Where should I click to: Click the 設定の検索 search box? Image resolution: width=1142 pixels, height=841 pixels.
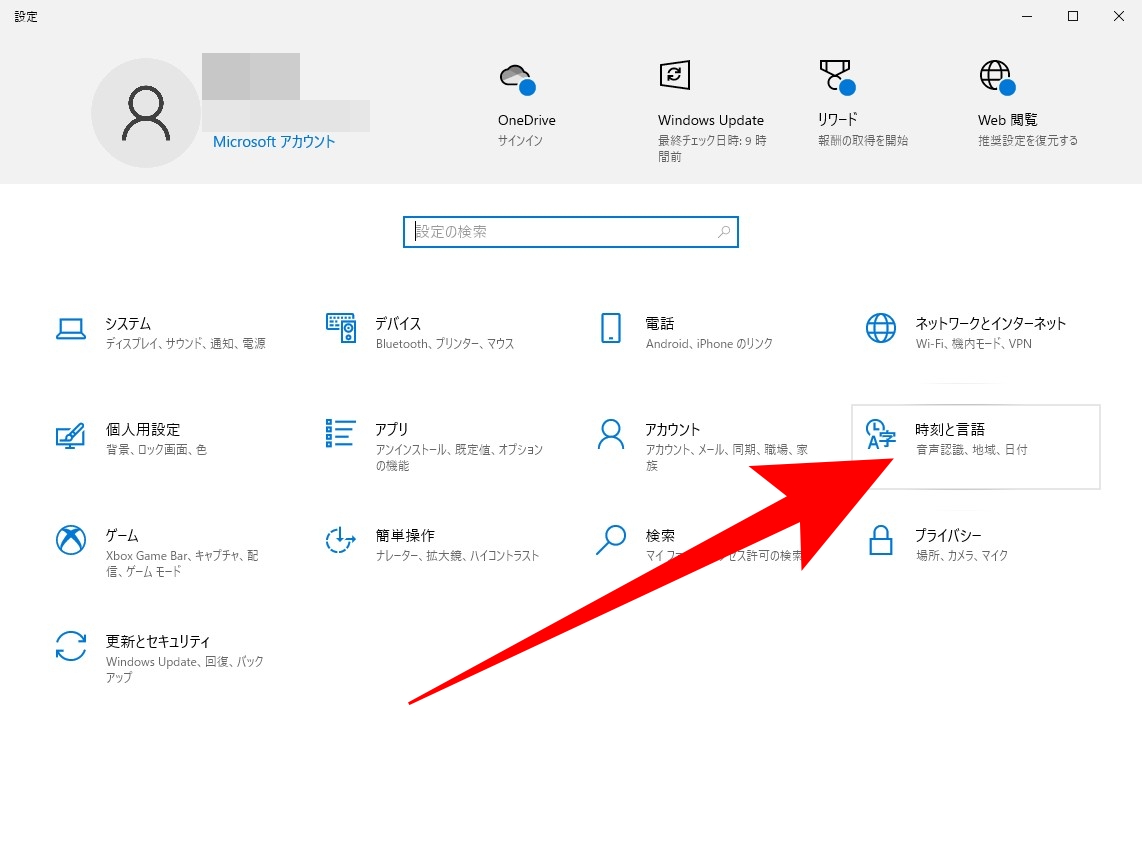point(560,232)
